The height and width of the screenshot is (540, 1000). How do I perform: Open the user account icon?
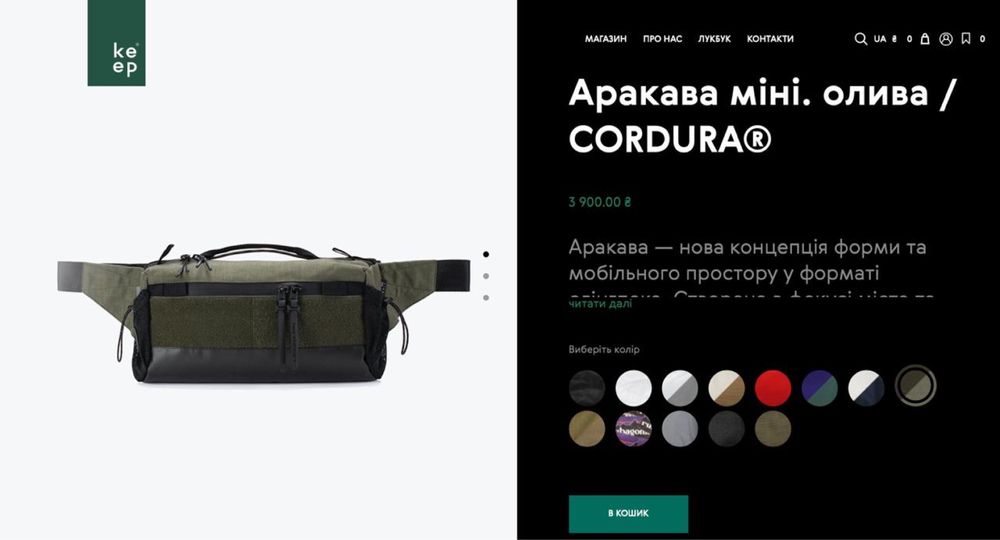(946, 39)
